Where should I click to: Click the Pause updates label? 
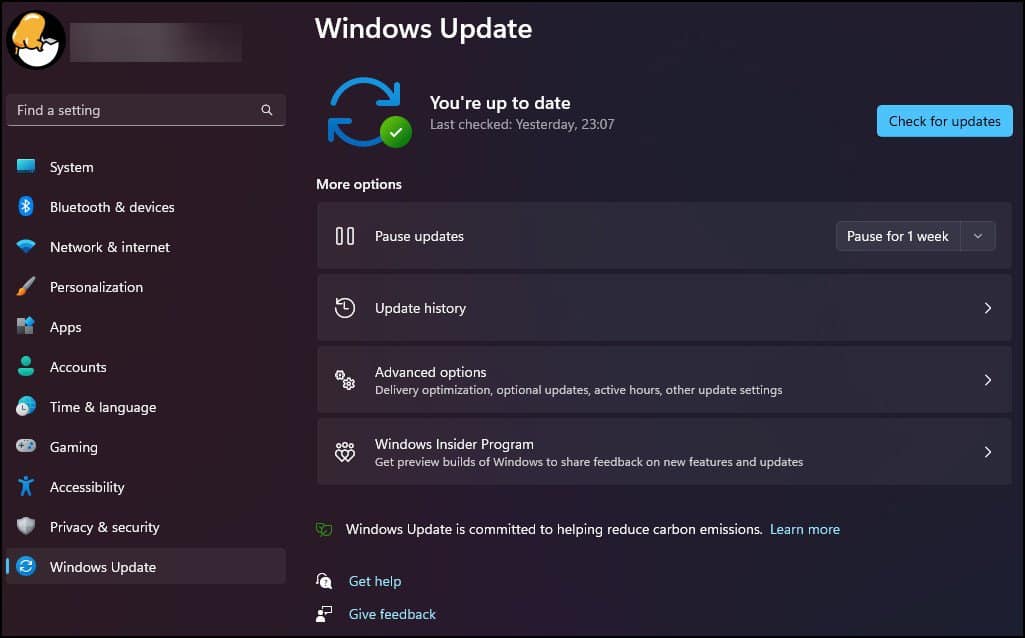pos(419,236)
